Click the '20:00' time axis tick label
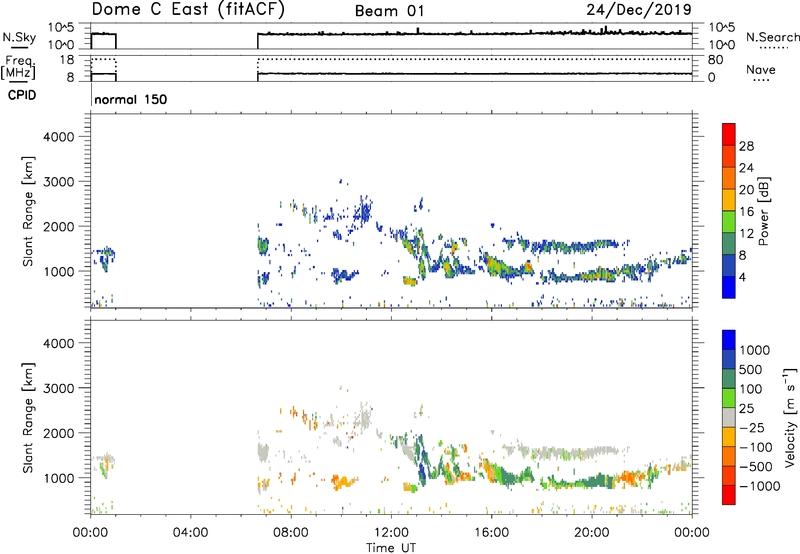The height and width of the screenshot is (554, 800). (591, 533)
